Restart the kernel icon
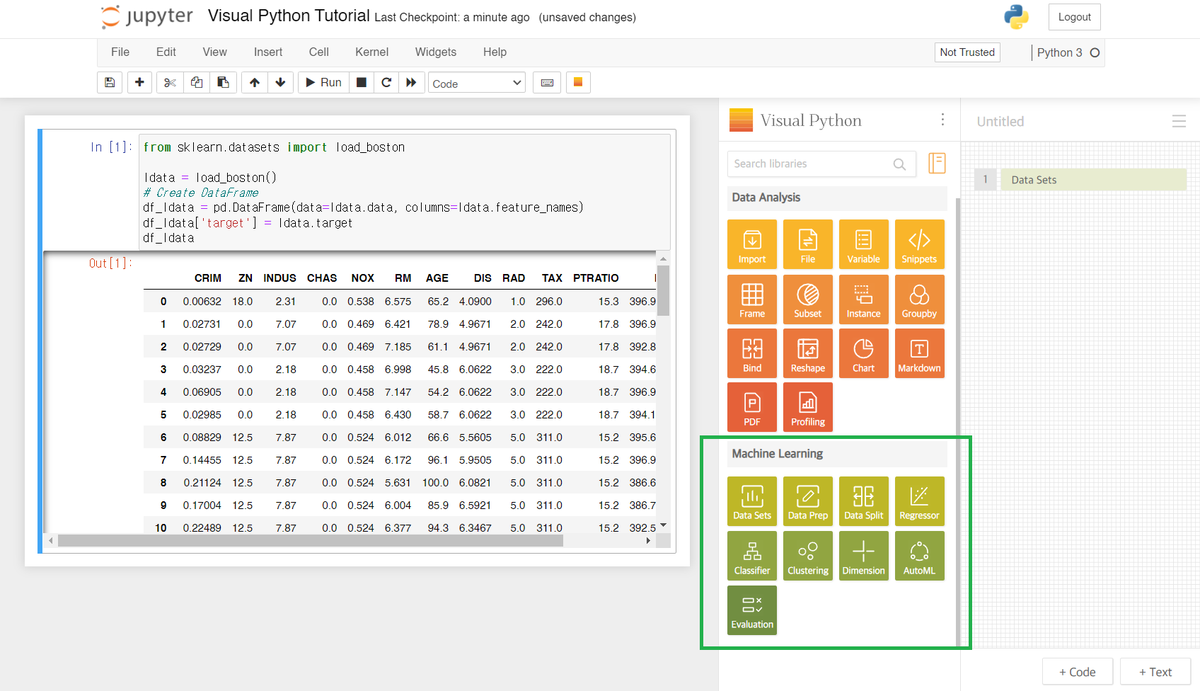Image resolution: width=1200 pixels, height=691 pixels. coord(386,83)
